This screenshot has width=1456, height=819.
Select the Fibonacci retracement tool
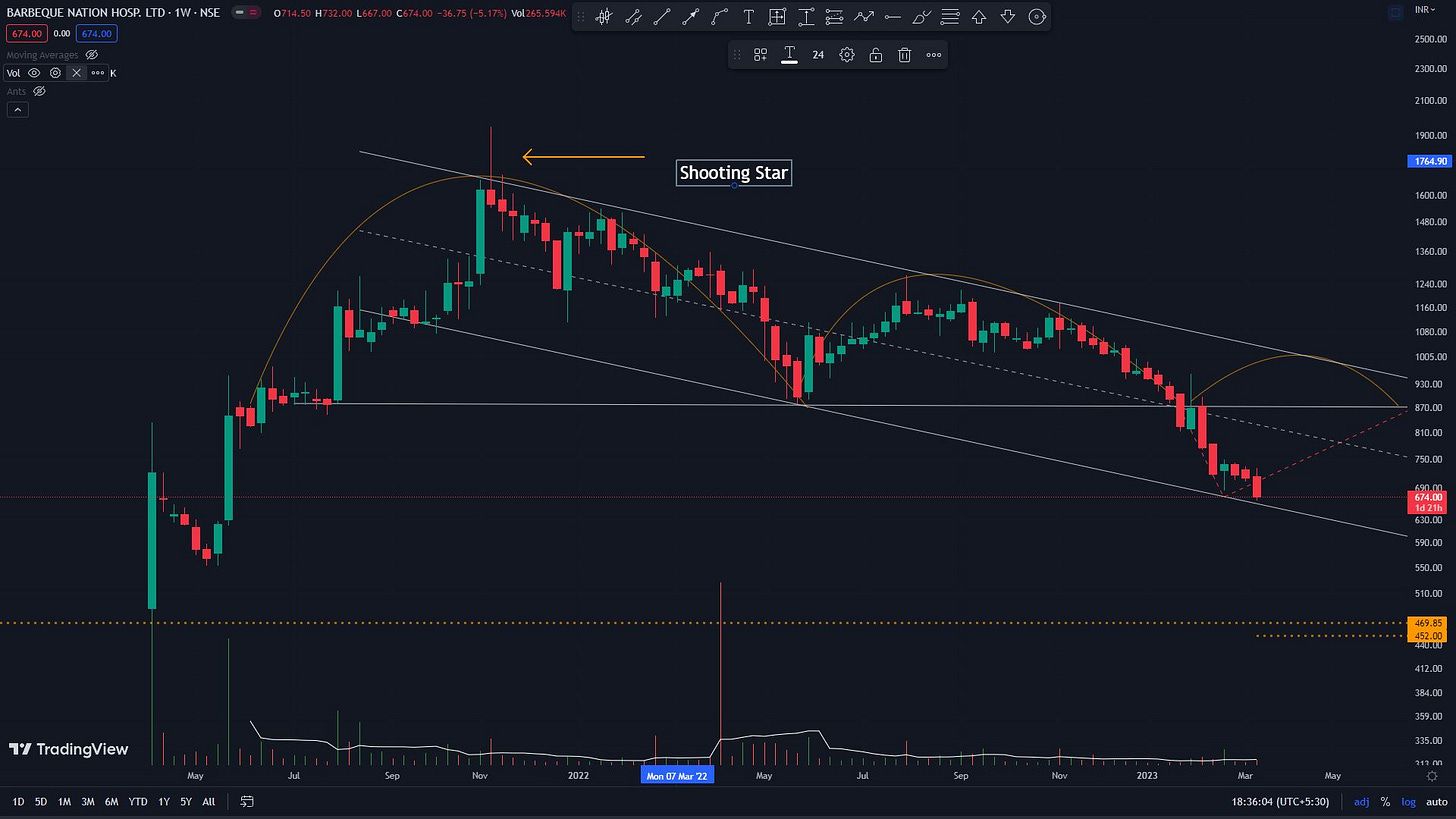835,17
